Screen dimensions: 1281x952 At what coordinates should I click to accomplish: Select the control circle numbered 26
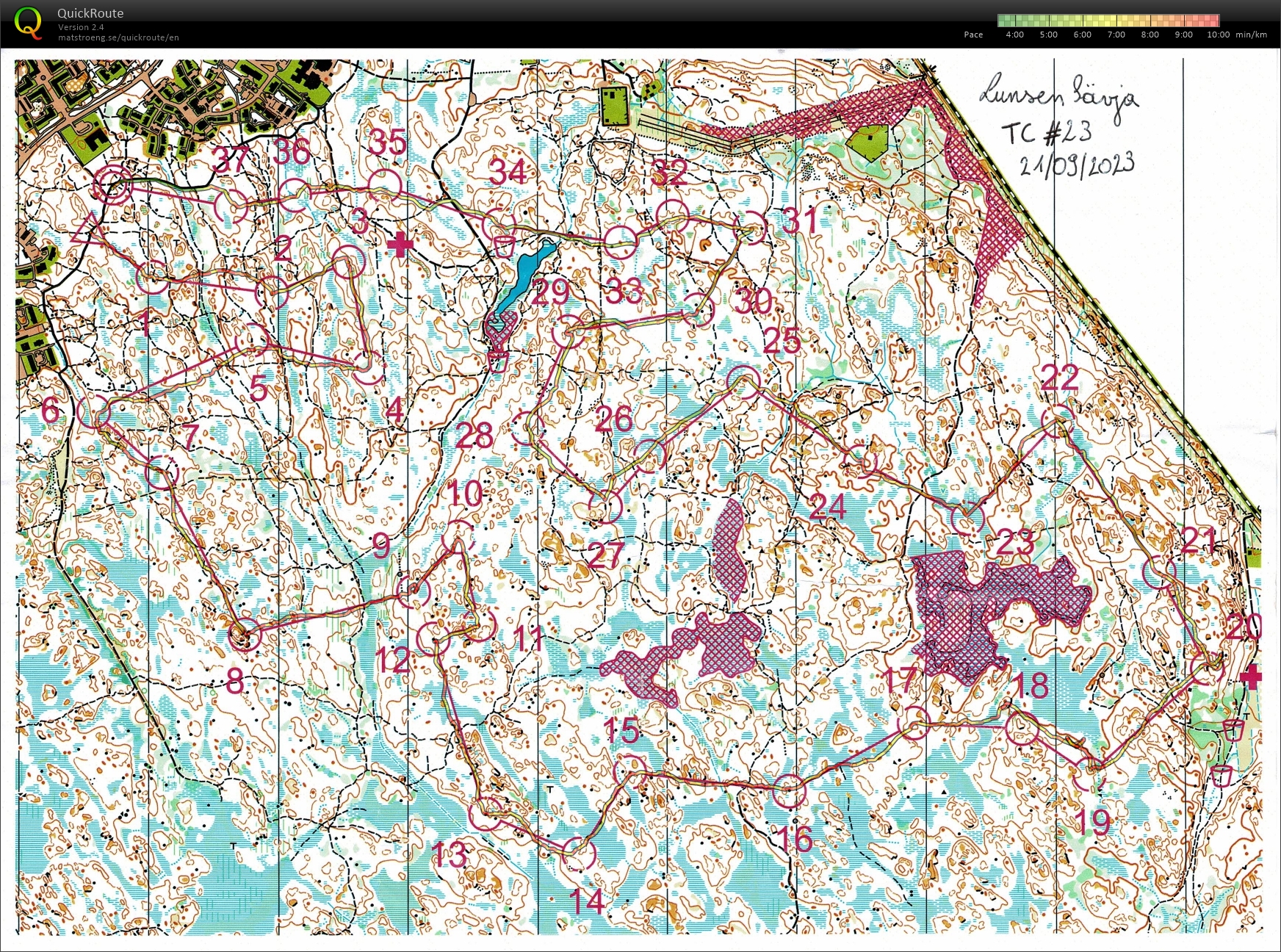(649, 455)
